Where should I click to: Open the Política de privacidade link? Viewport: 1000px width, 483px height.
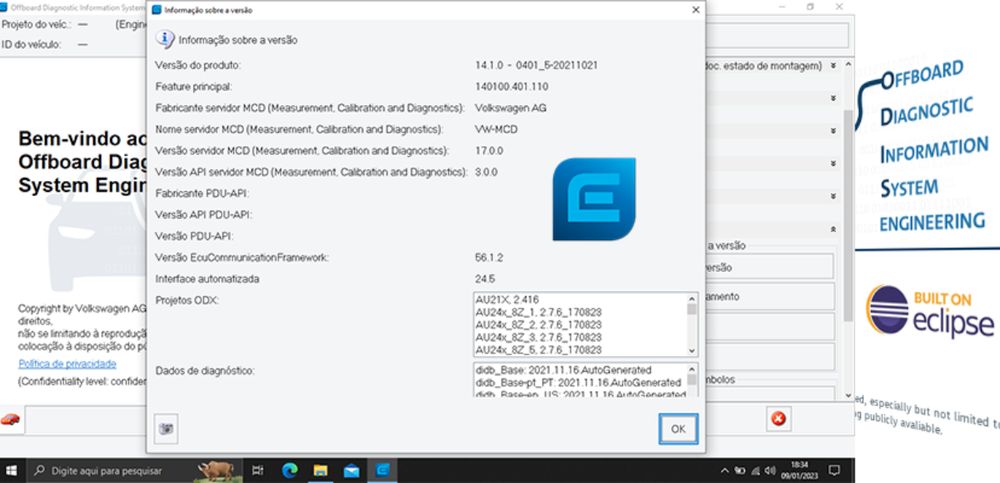point(67,364)
